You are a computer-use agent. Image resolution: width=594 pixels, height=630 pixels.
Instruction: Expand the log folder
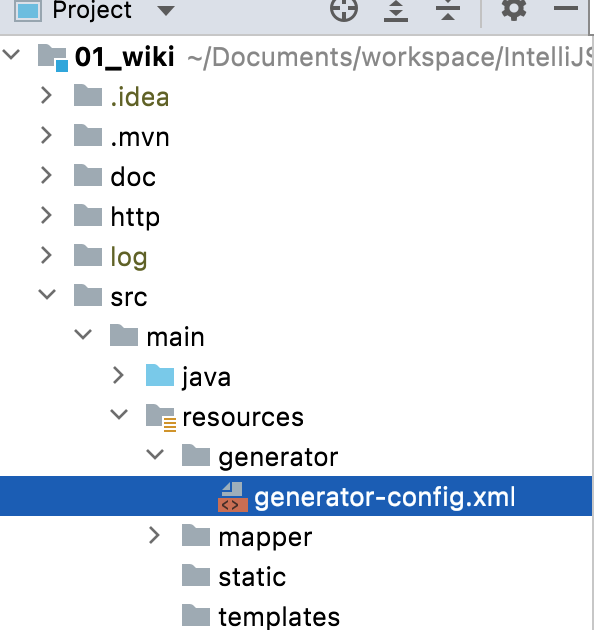47,256
